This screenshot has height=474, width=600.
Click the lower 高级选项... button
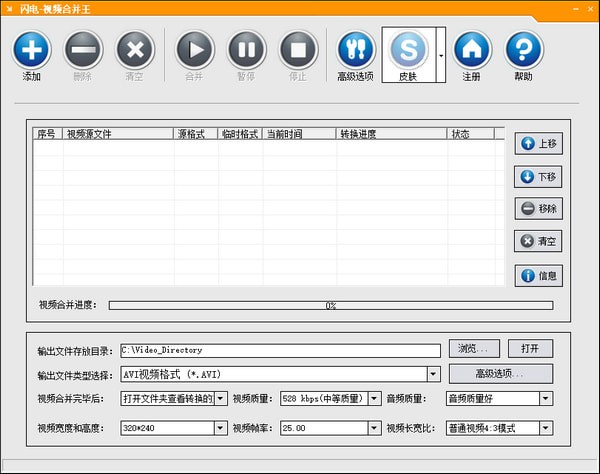click(501, 374)
